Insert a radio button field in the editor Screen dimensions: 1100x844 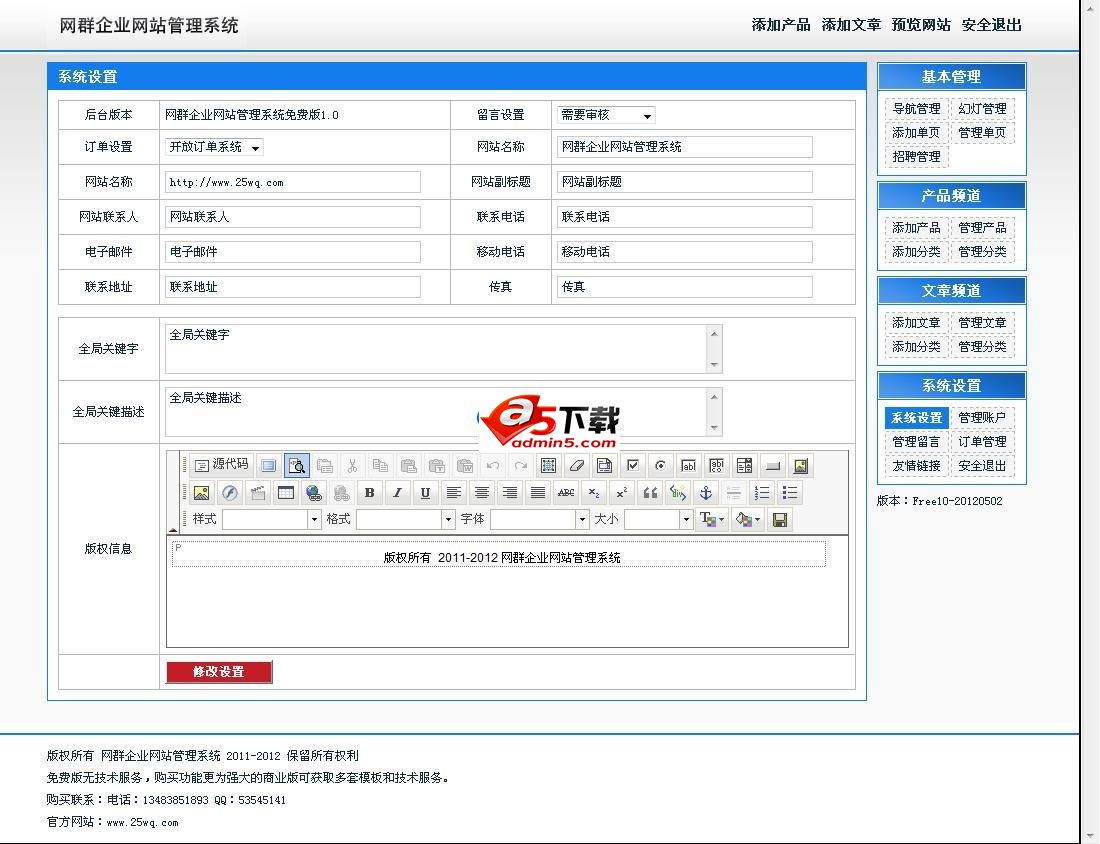click(x=661, y=465)
